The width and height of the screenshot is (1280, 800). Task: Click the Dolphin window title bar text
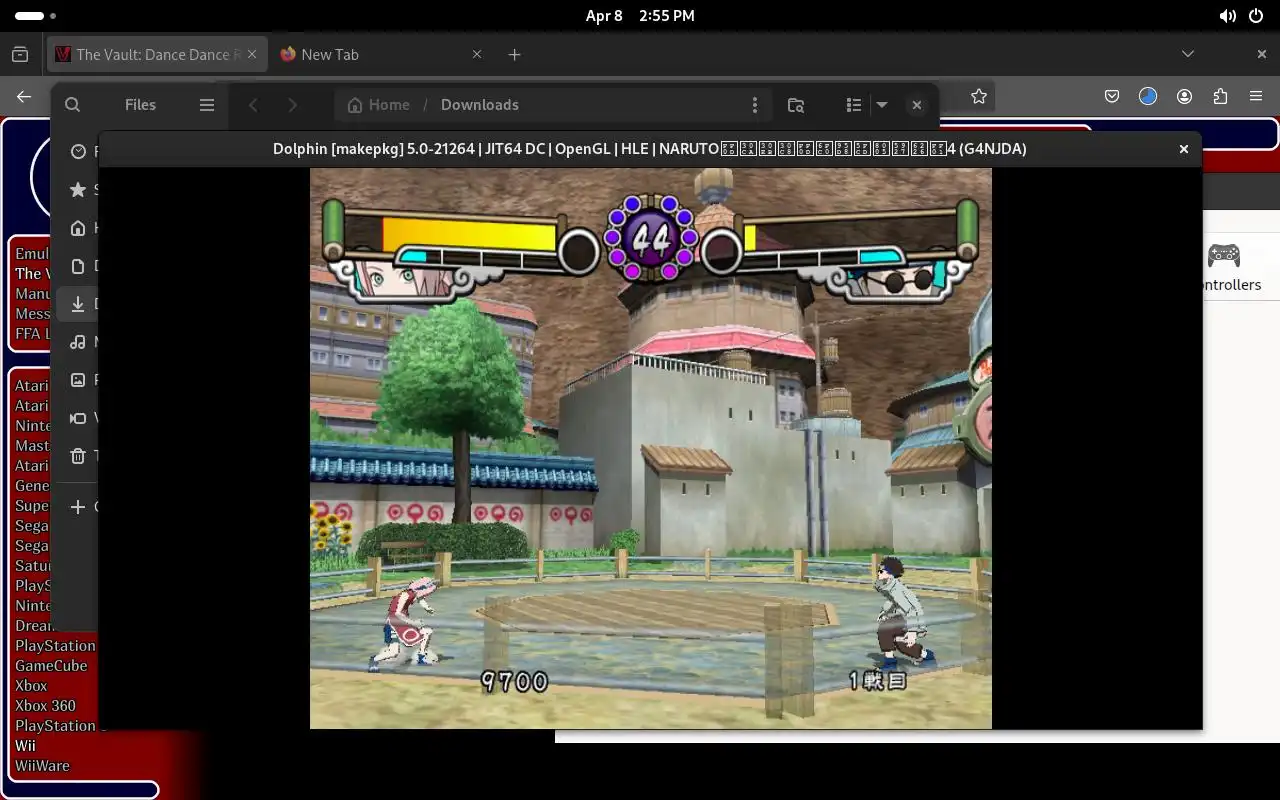tap(650, 149)
